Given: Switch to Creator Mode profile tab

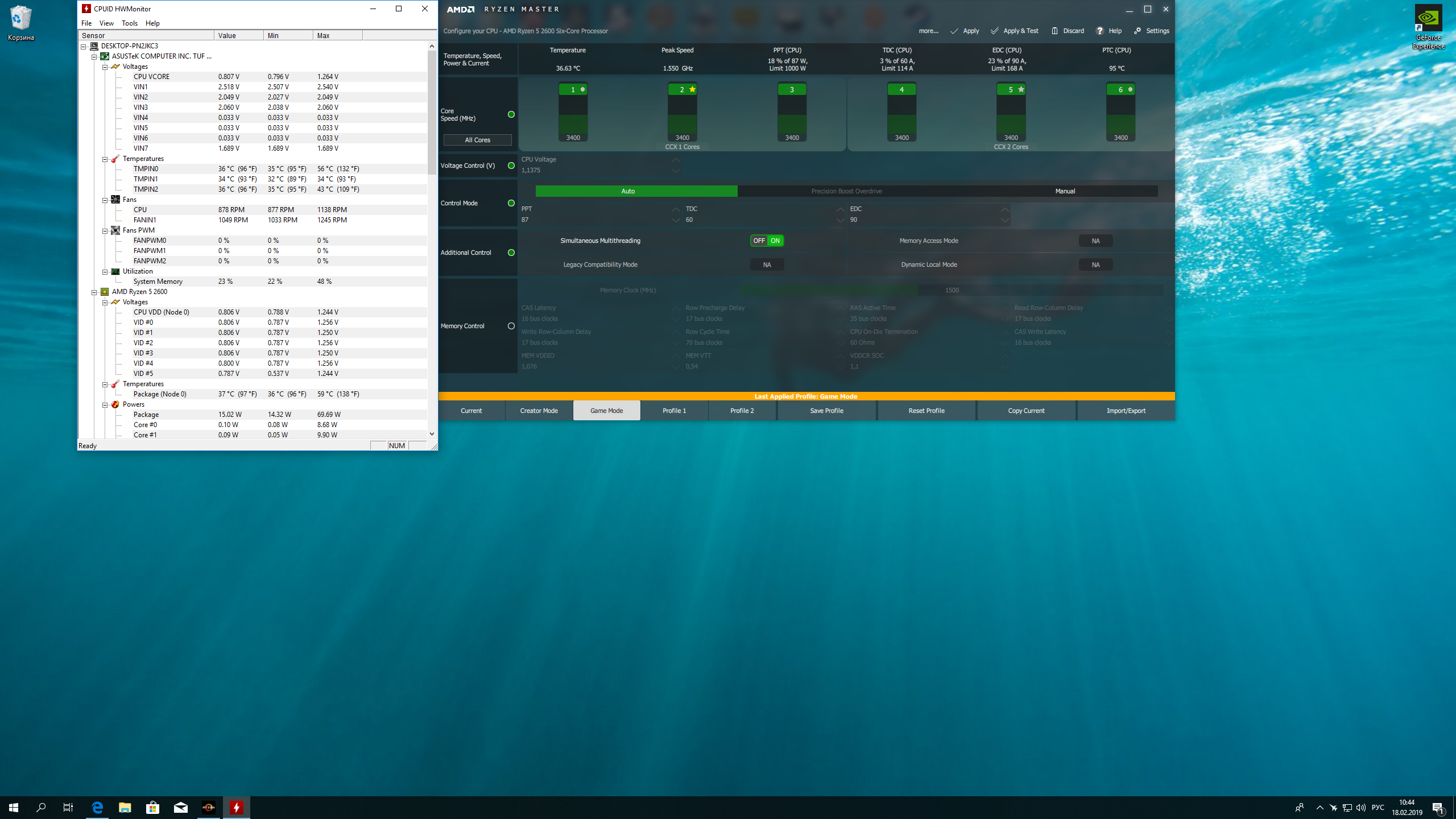Looking at the screenshot, I should click(539, 411).
